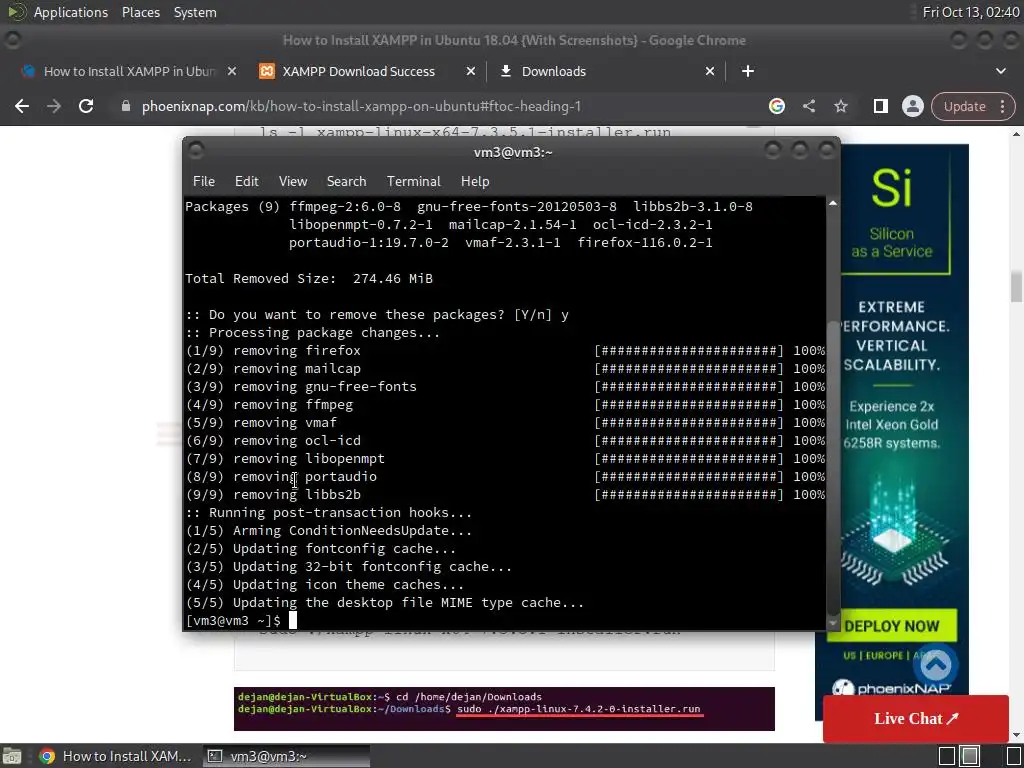The height and width of the screenshot is (768, 1024).
Task: Open terminal Search menu
Action: 346,182
